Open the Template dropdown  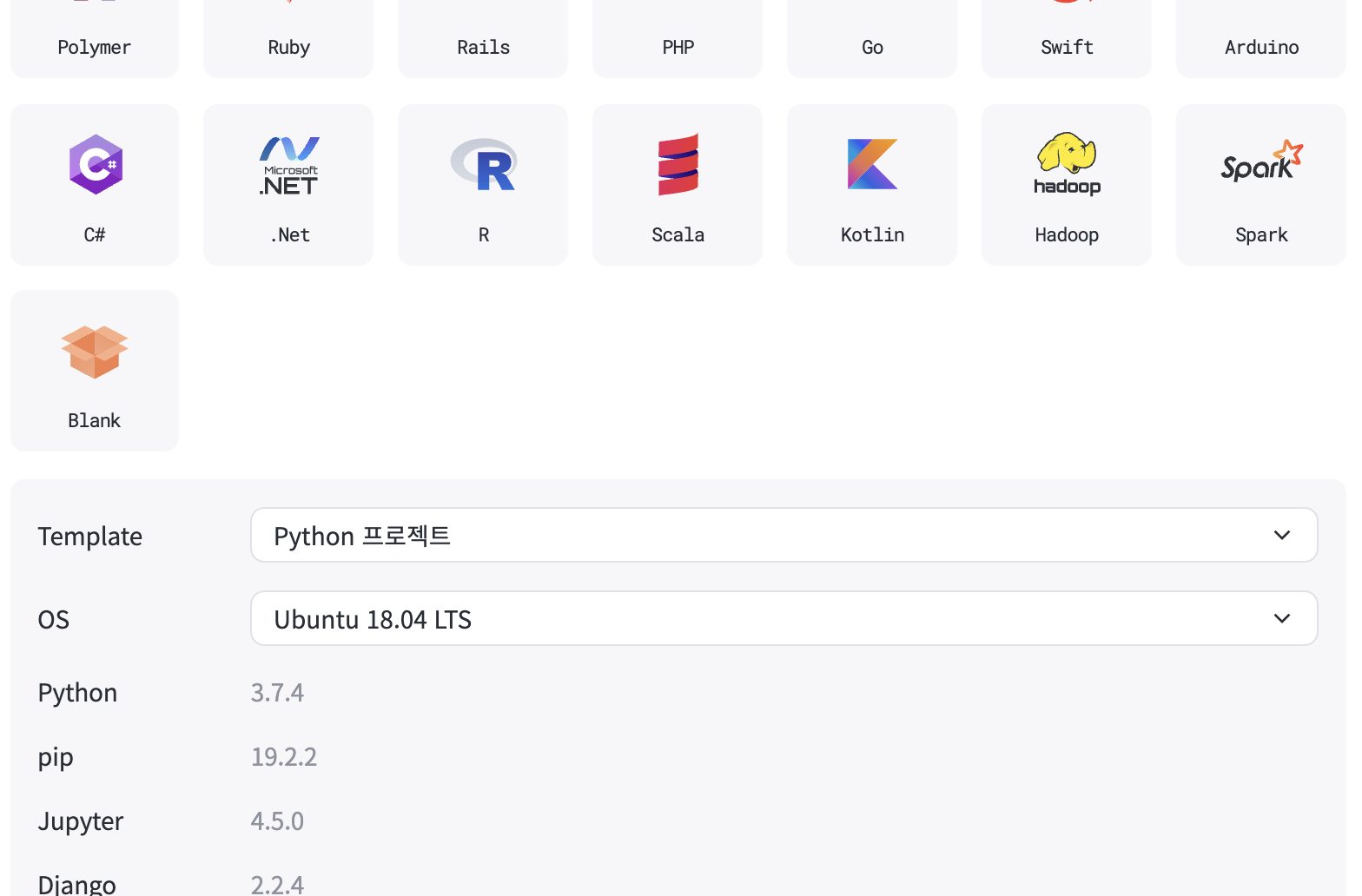784,535
